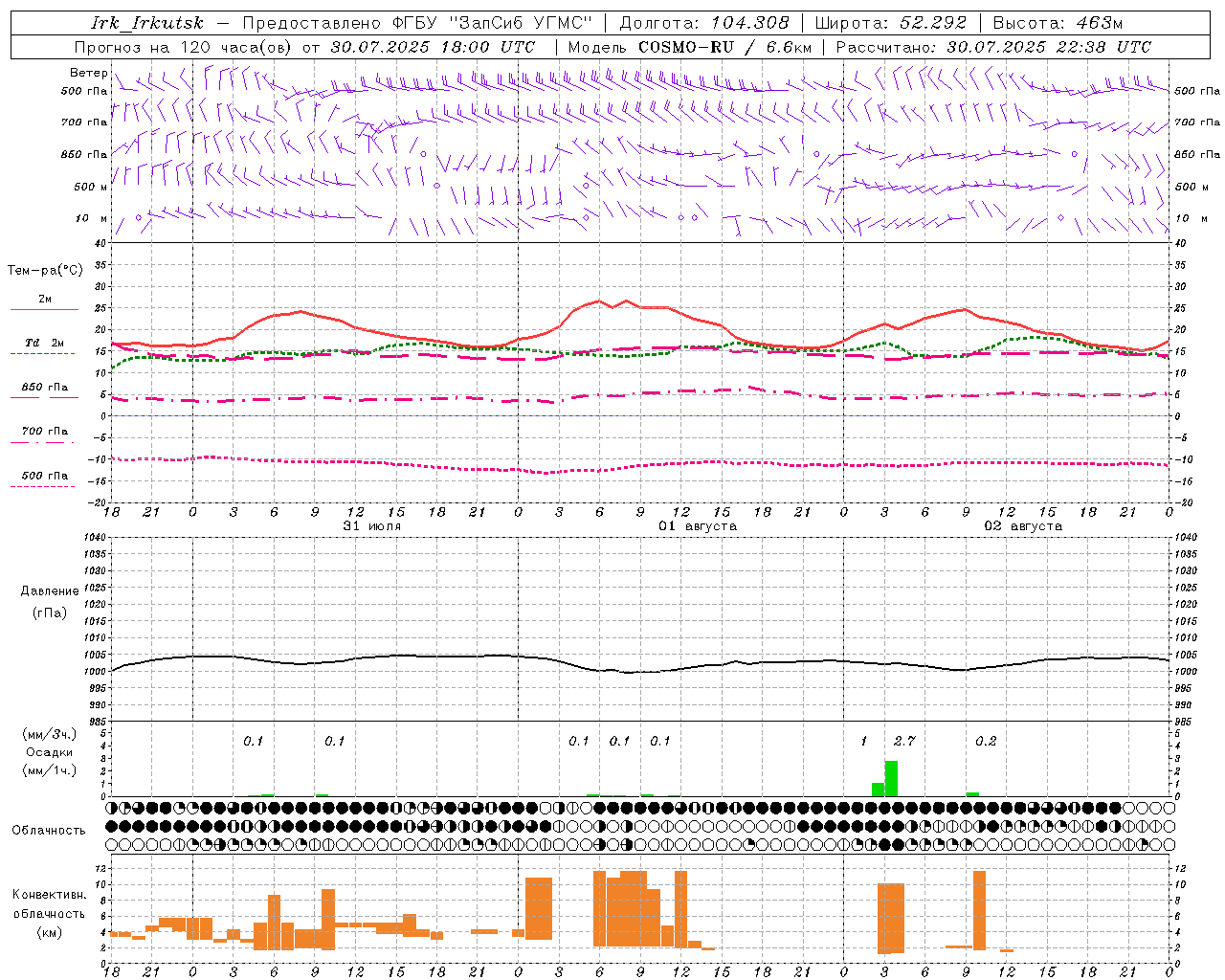Select the "01 августа" date label
This screenshot has width=1225, height=980.
pos(698,526)
